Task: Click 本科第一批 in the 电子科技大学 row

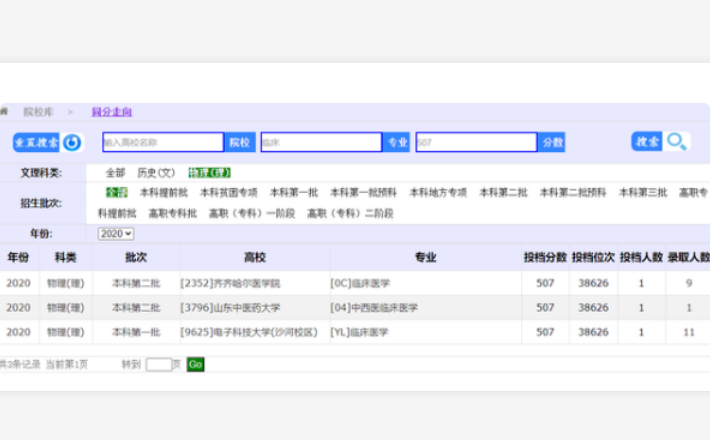Action: point(136,332)
